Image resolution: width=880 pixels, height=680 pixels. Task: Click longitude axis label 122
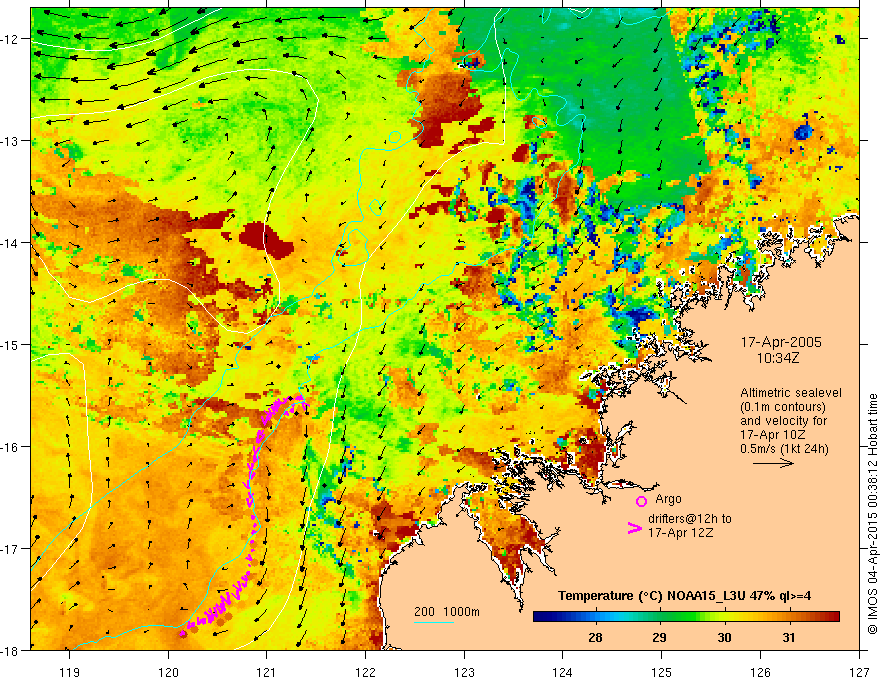[366, 672]
